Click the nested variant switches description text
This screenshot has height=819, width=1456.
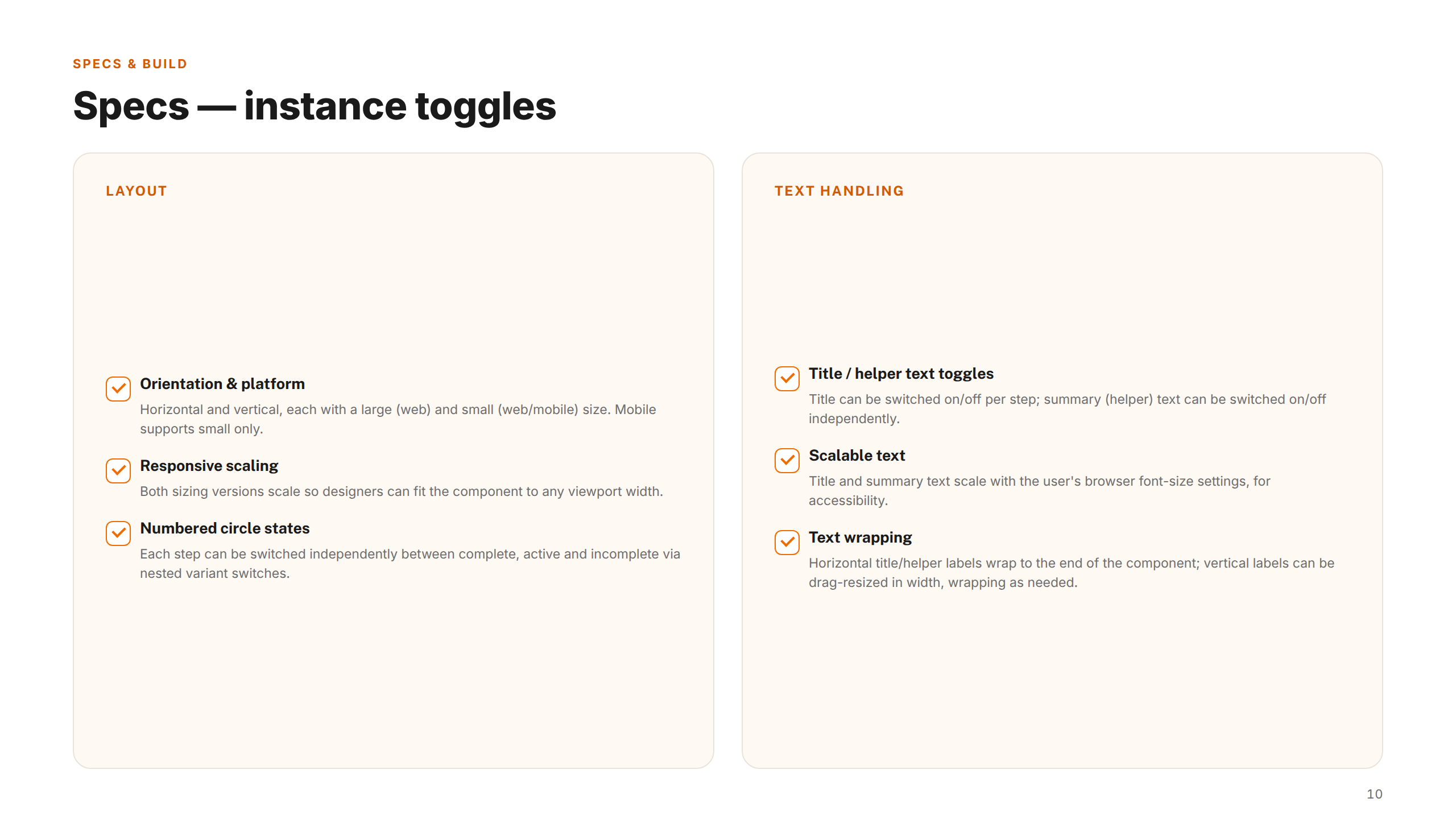click(x=410, y=564)
